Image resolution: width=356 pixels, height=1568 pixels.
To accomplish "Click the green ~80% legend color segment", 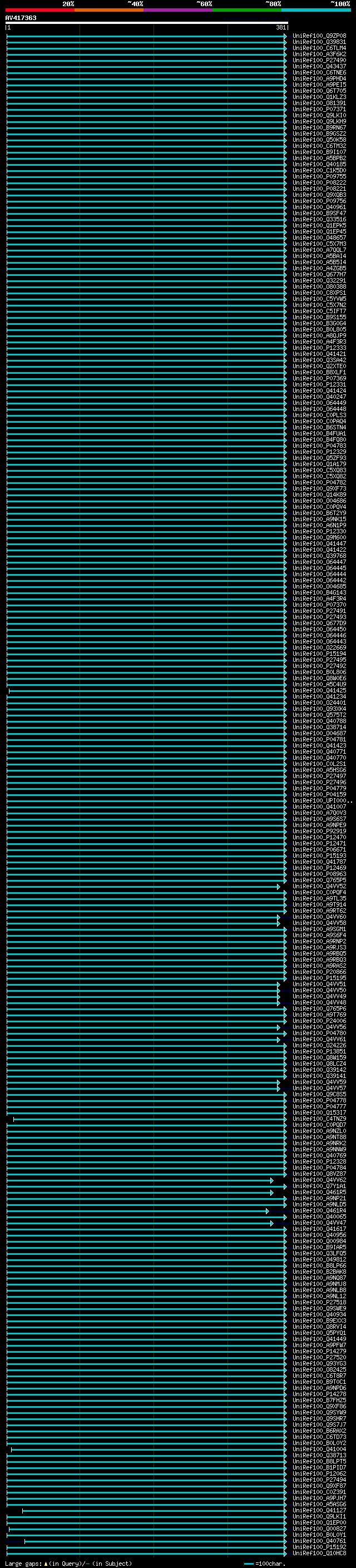I will click(247, 10).
